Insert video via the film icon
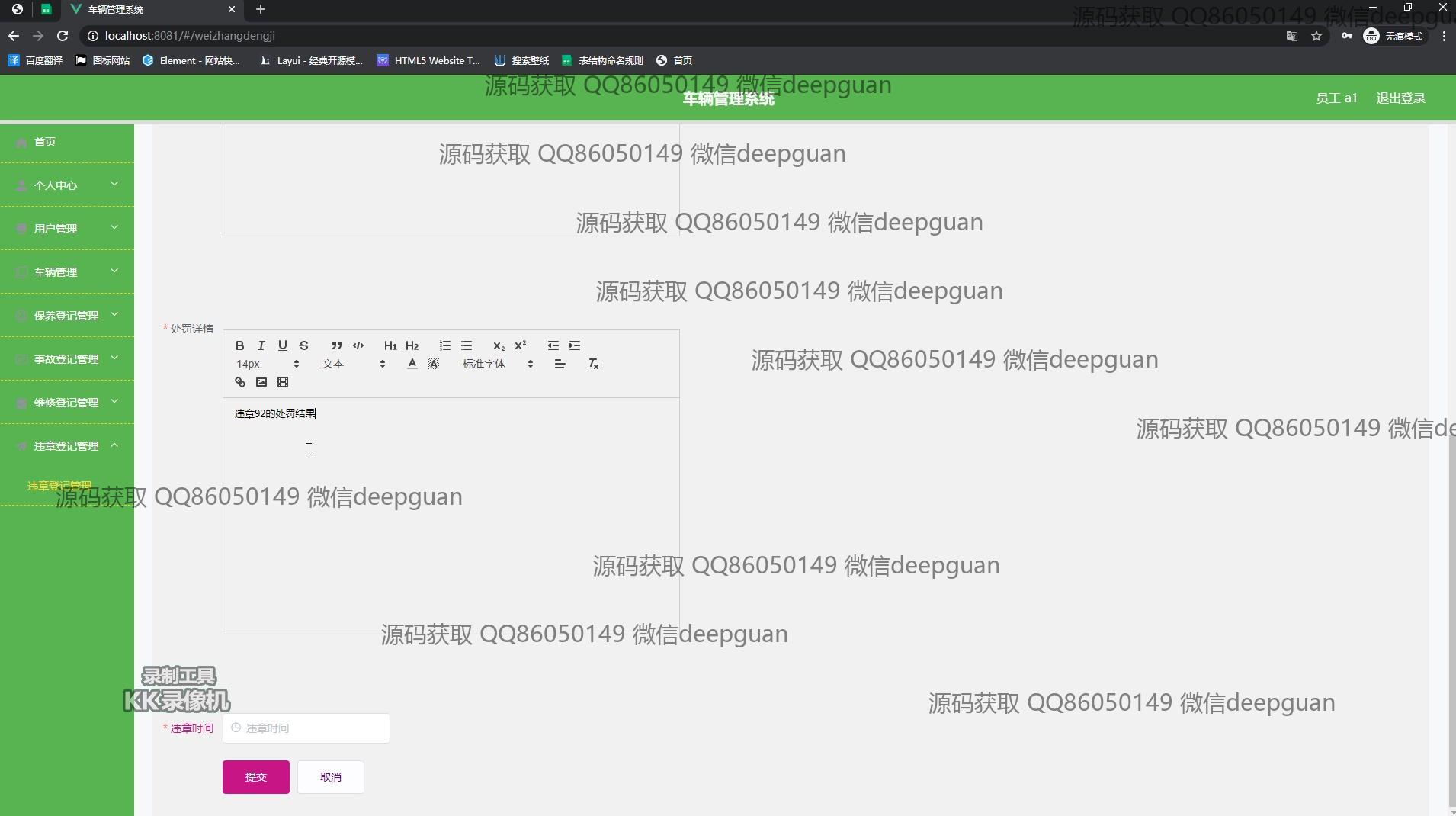Viewport: 1456px width, 816px height. [x=283, y=382]
